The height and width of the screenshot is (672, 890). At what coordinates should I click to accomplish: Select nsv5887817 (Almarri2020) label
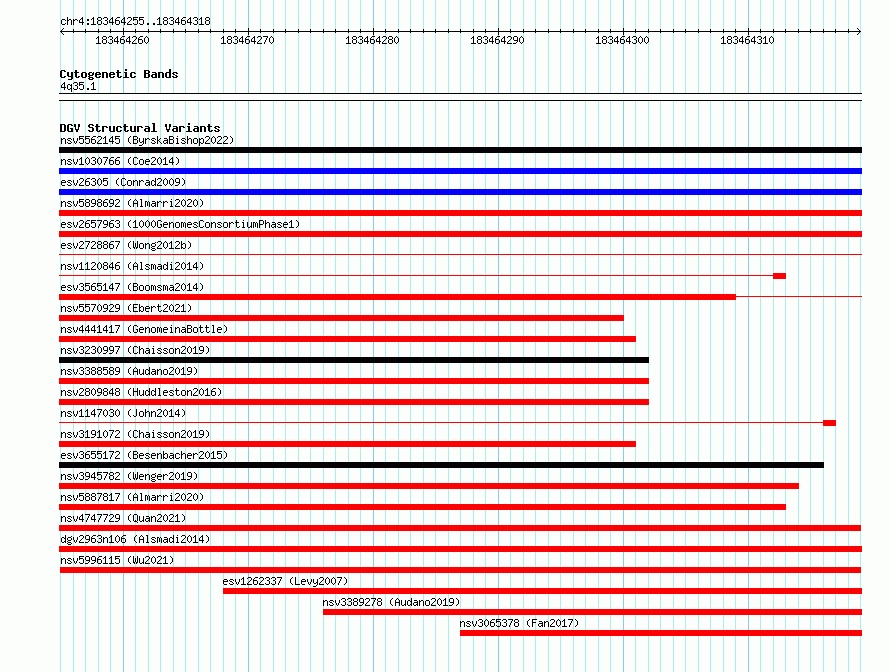[132, 497]
